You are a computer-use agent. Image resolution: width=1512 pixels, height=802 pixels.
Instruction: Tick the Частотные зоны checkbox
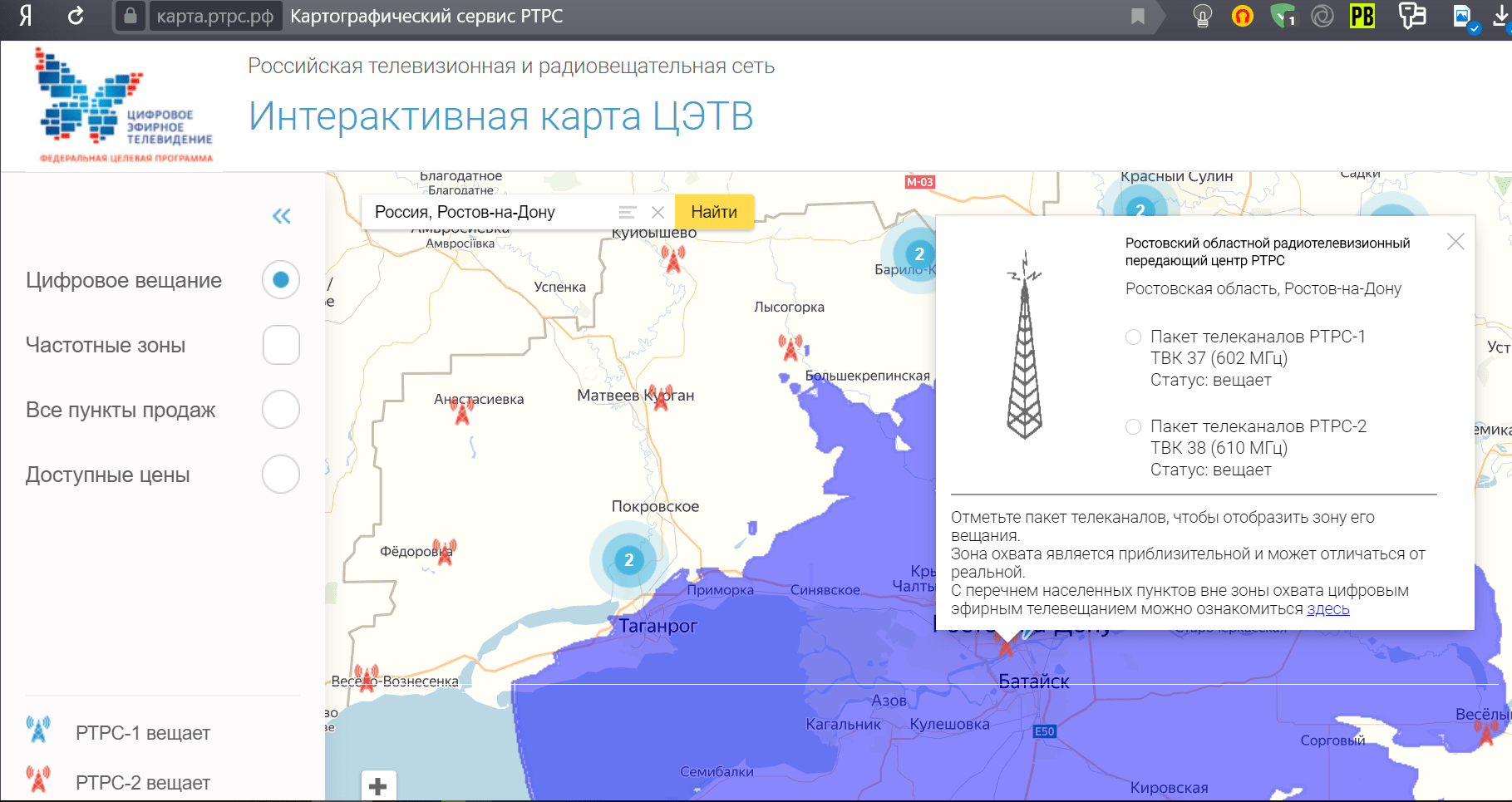(281, 345)
